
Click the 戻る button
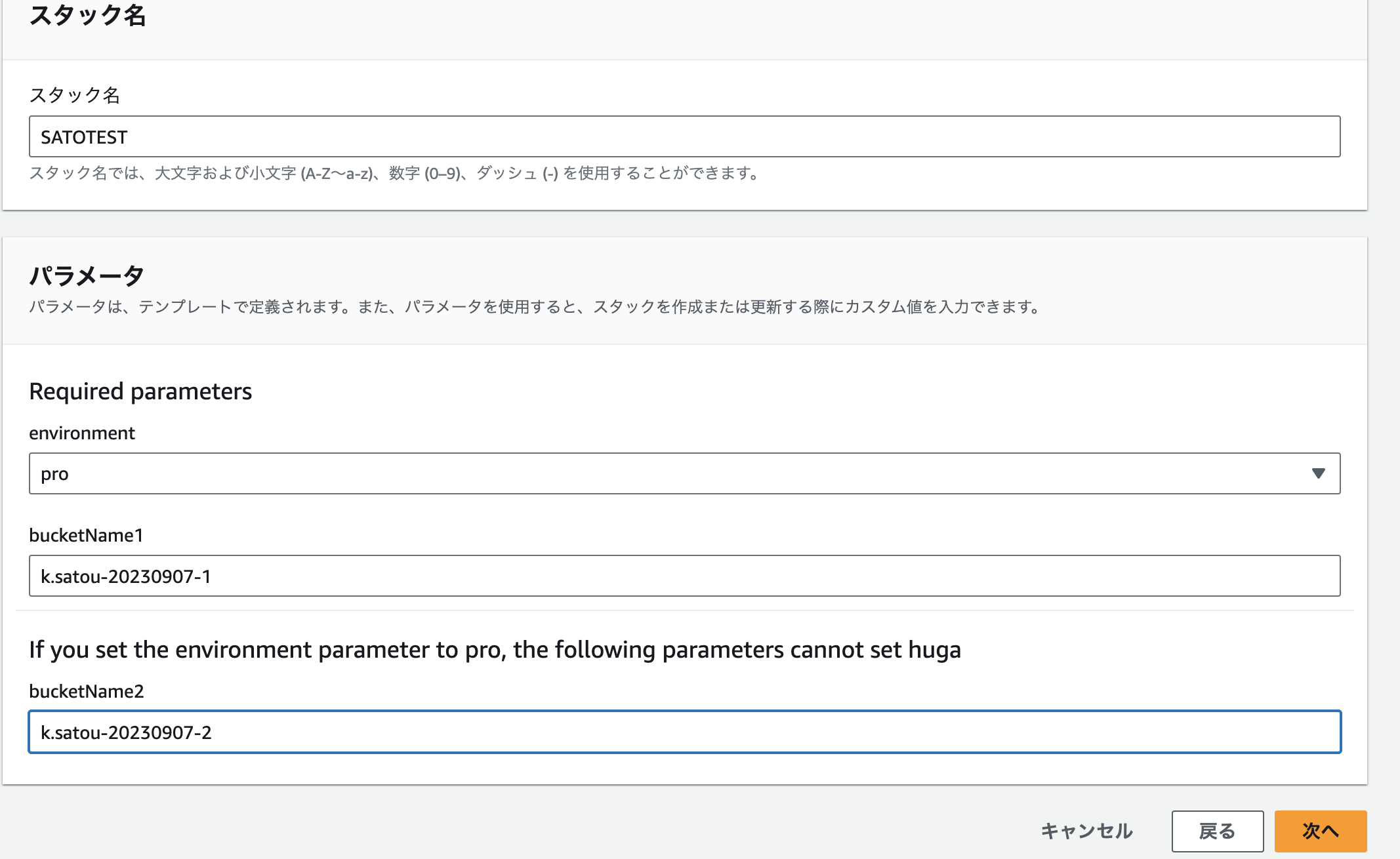click(x=1218, y=831)
